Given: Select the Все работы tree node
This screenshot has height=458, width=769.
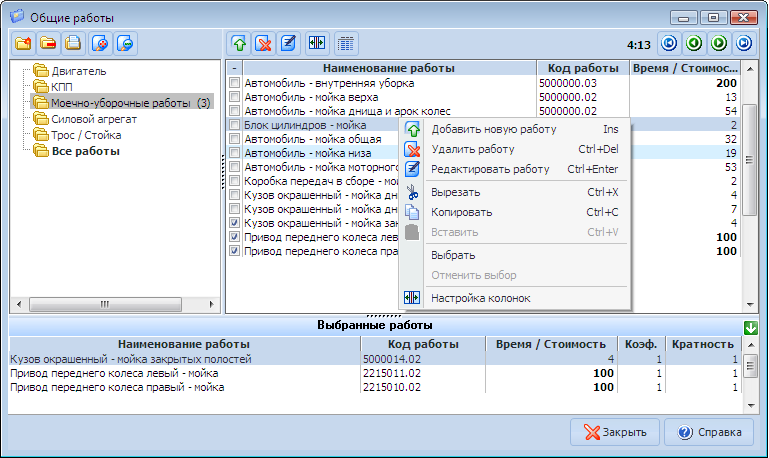Looking at the screenshot, I should tap(85, 151).
